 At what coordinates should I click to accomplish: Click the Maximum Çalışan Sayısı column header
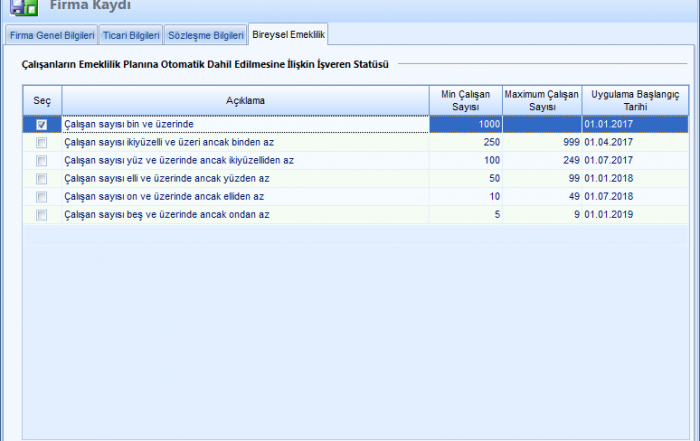(x=541, y=100)
